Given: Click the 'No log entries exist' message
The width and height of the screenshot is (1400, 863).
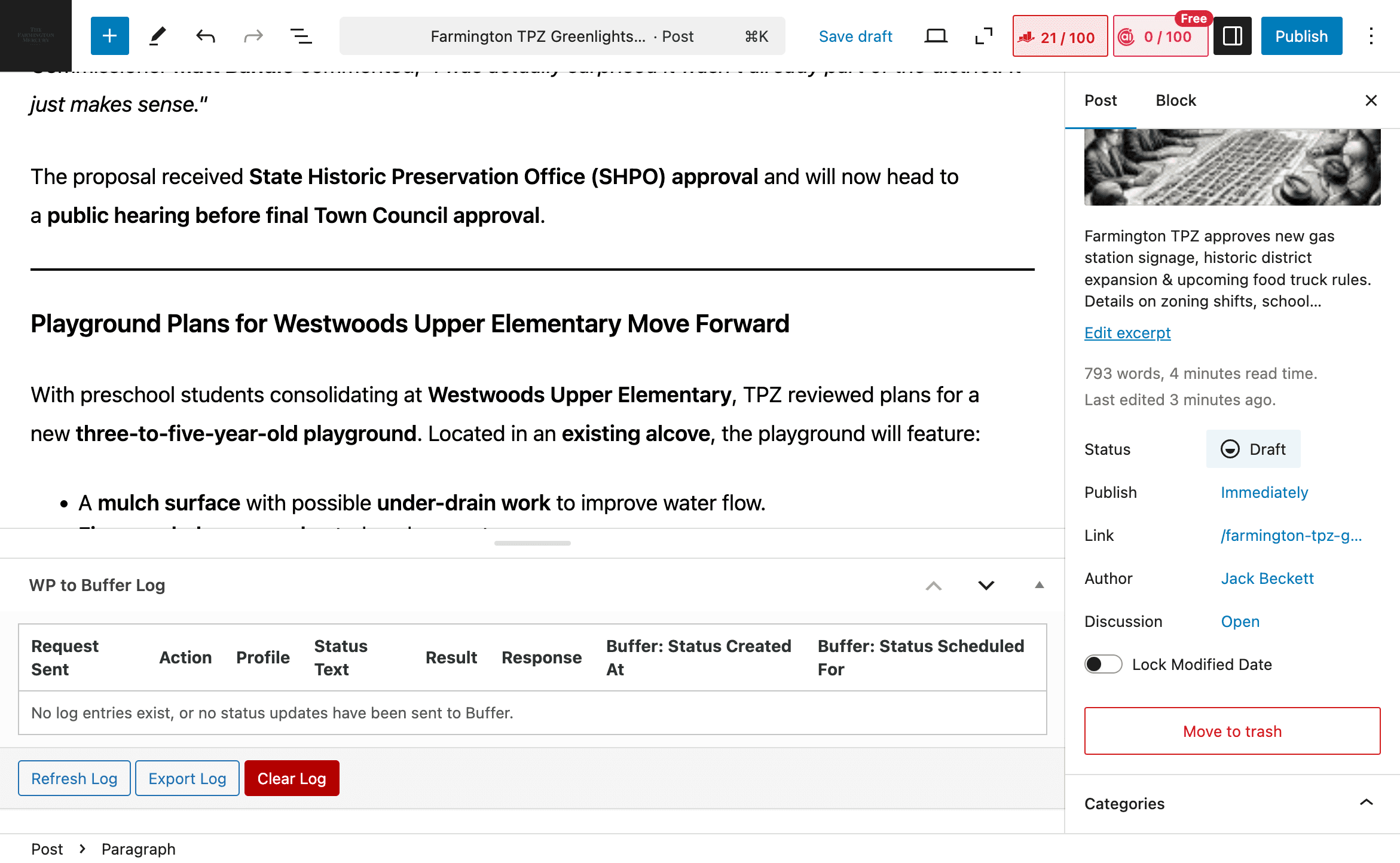Looking at the screenshot, I should [x=272, y=713].
